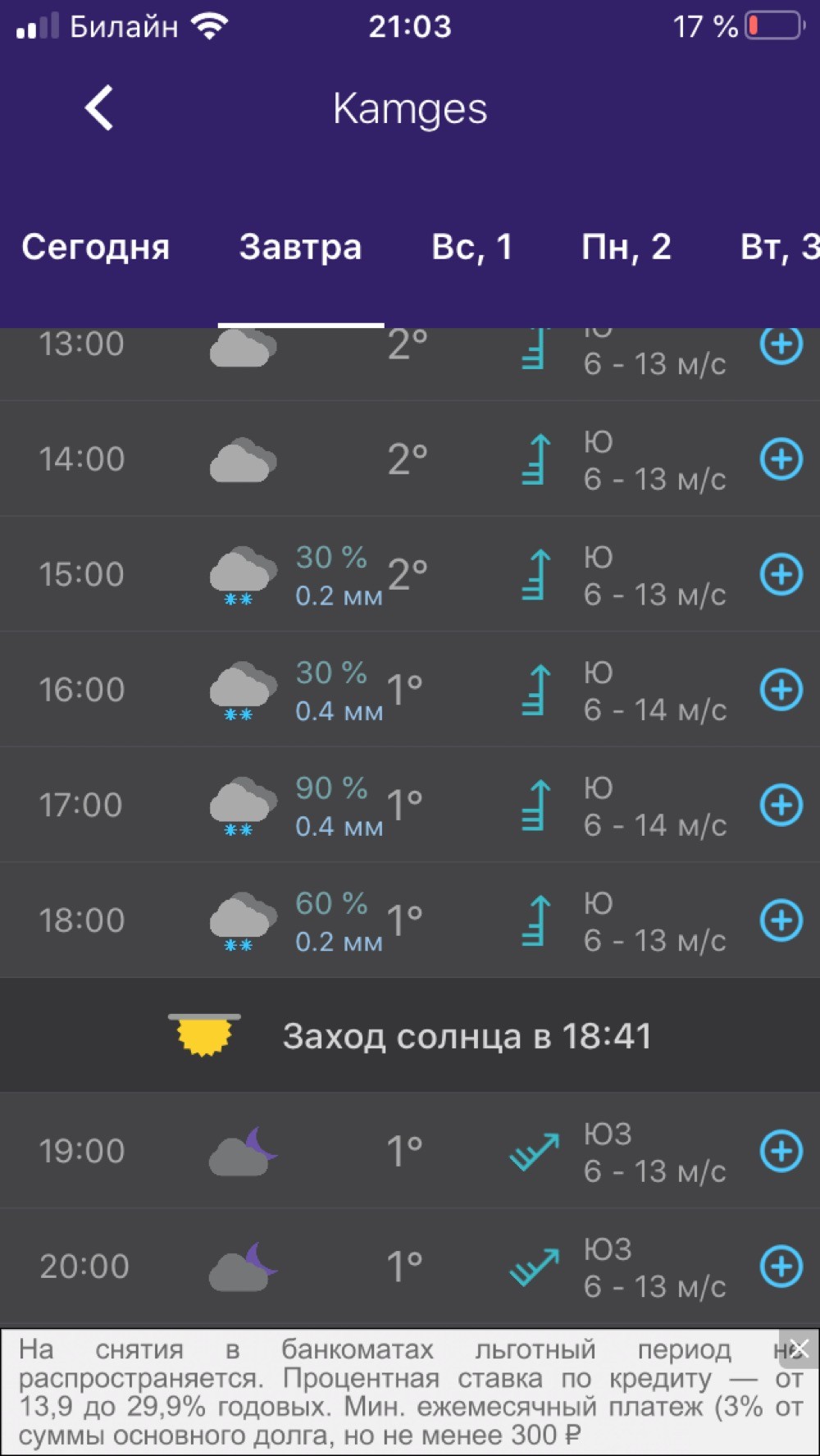
Task: Open plus icon on 19:00 row
Action: tap(781, 1151)
